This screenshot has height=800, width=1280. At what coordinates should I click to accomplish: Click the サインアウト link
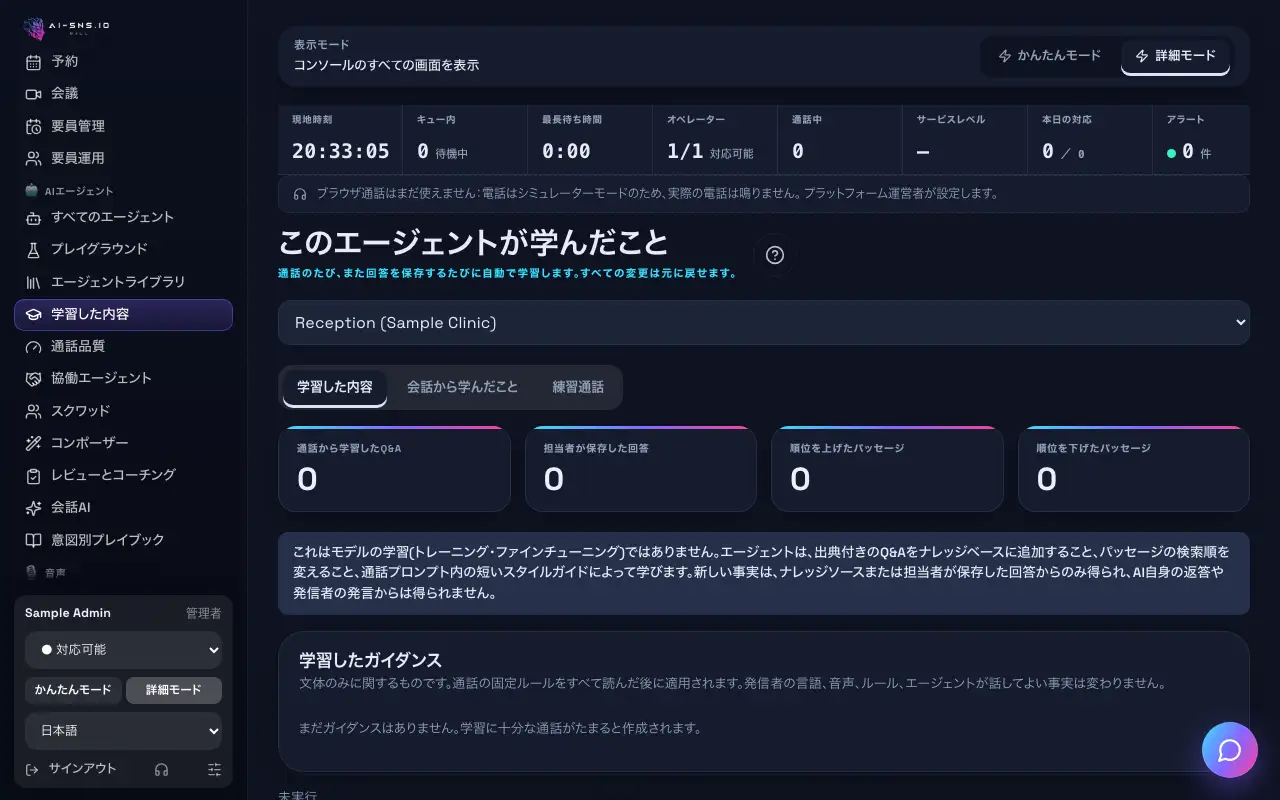coord(83,769)
